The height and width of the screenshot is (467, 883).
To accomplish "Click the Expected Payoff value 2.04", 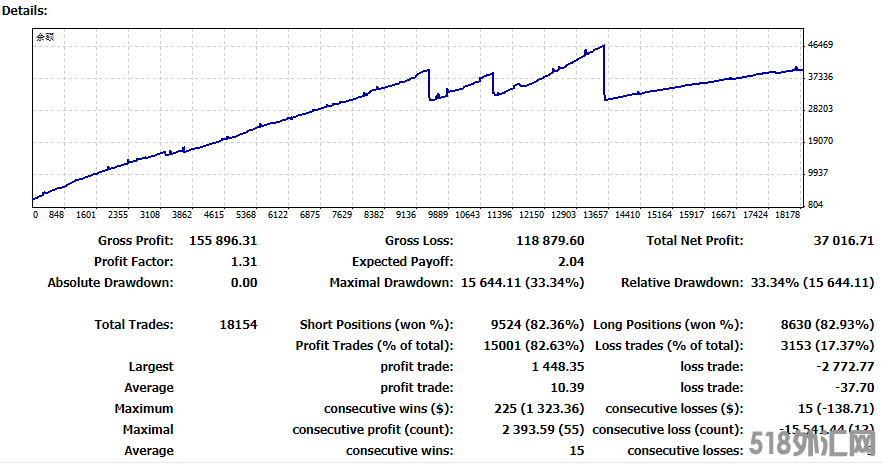I will [x=571, y=261].
